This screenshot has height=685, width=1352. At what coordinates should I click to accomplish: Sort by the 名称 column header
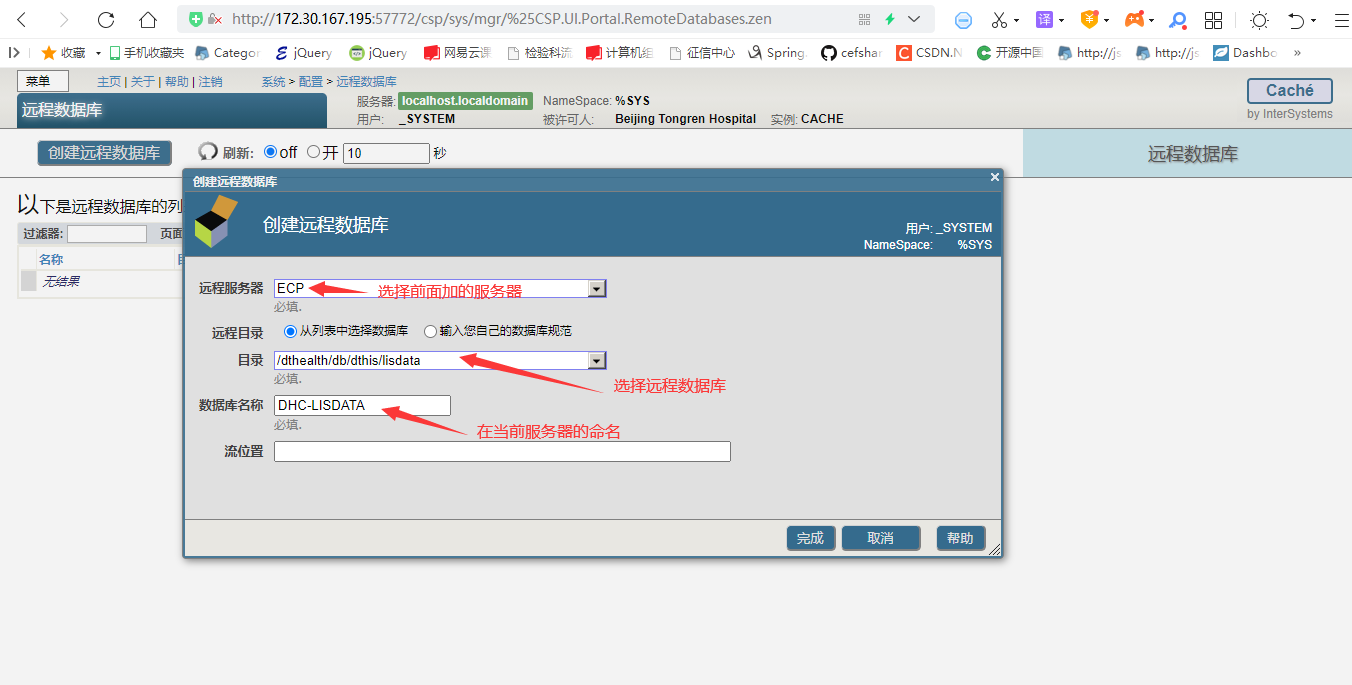click(51, 259)
